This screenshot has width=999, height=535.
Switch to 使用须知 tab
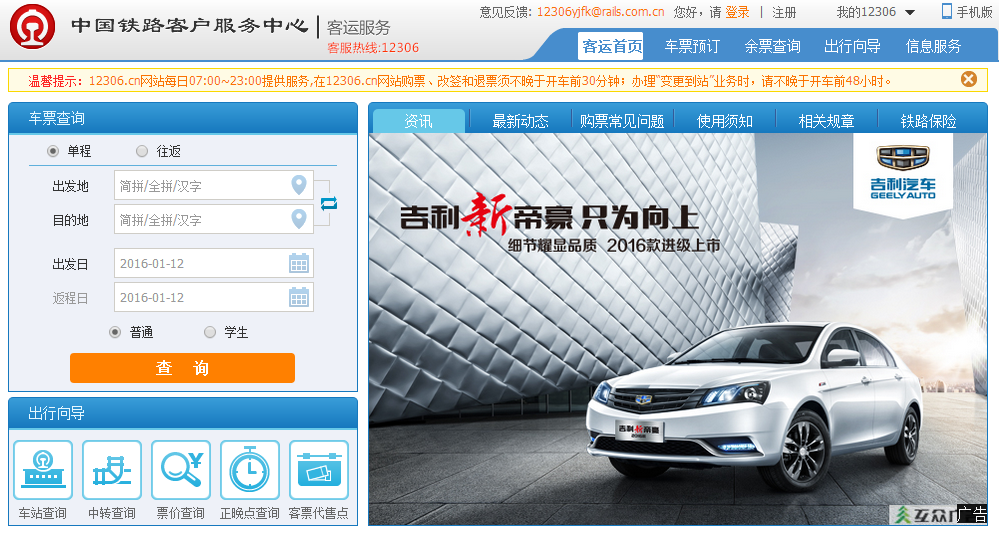point(724,121)
